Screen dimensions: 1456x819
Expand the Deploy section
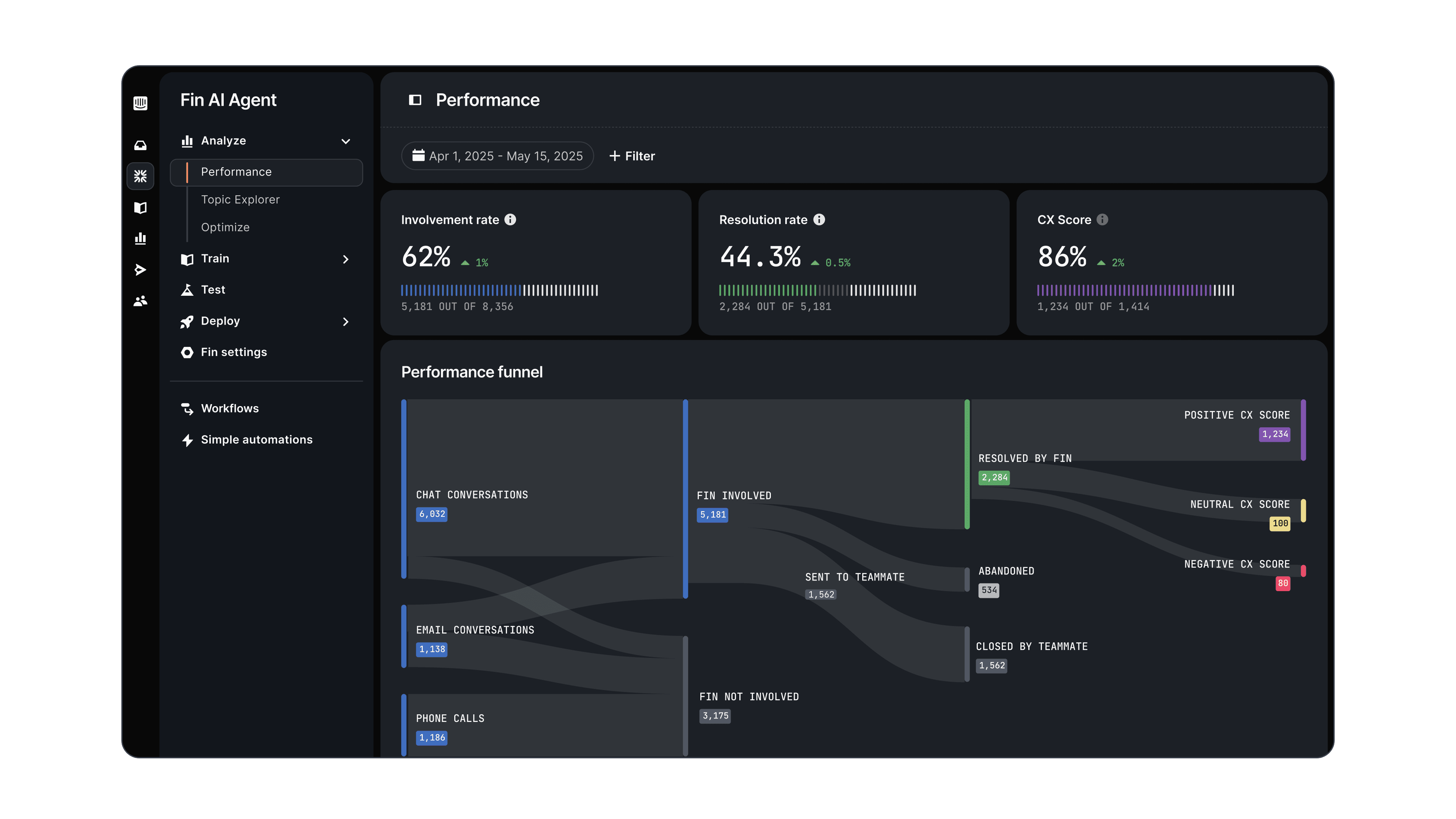pos(345,322)
